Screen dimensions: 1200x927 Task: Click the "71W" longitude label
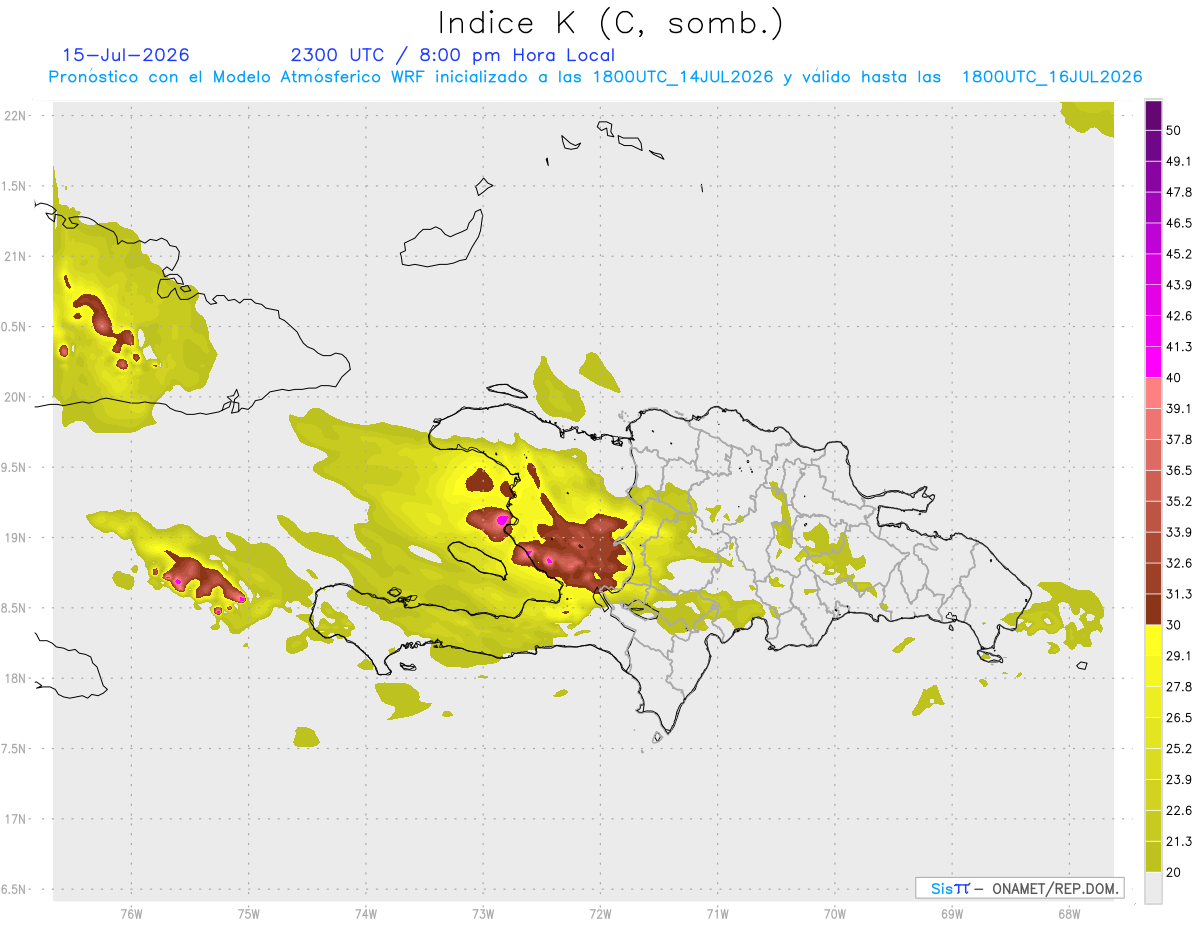(717, 914)
